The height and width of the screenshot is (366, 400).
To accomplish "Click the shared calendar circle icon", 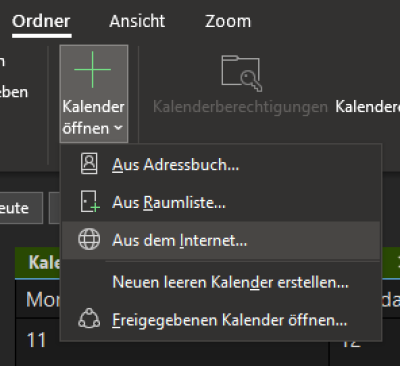I will [89, 319].
